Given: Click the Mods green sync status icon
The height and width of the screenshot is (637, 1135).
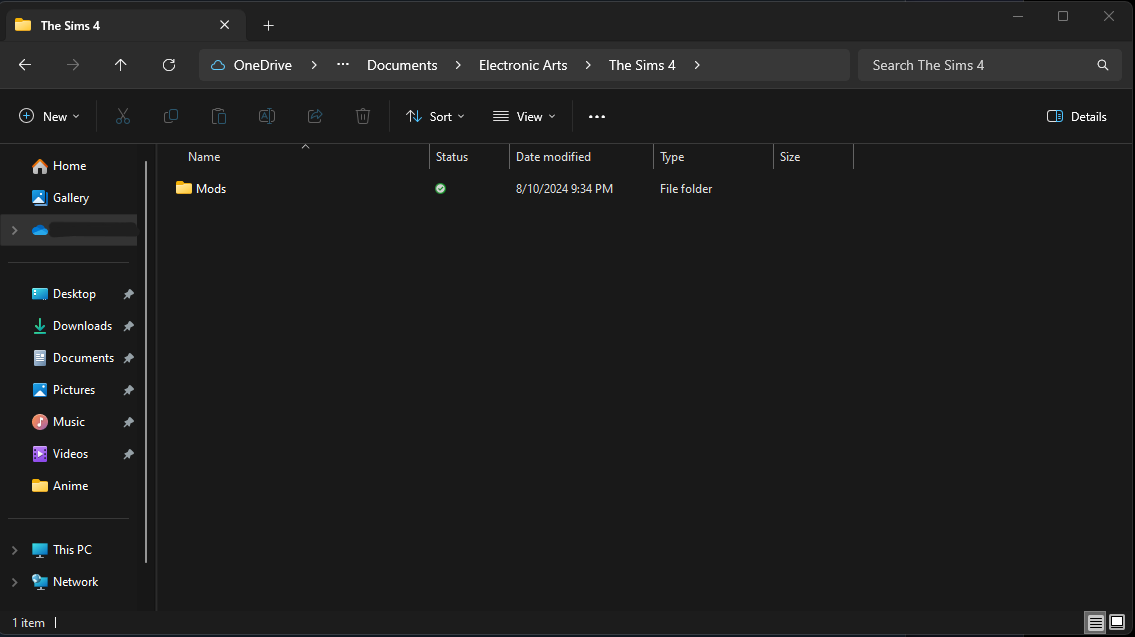Looking at the screenshot, I should click(440, 188).
